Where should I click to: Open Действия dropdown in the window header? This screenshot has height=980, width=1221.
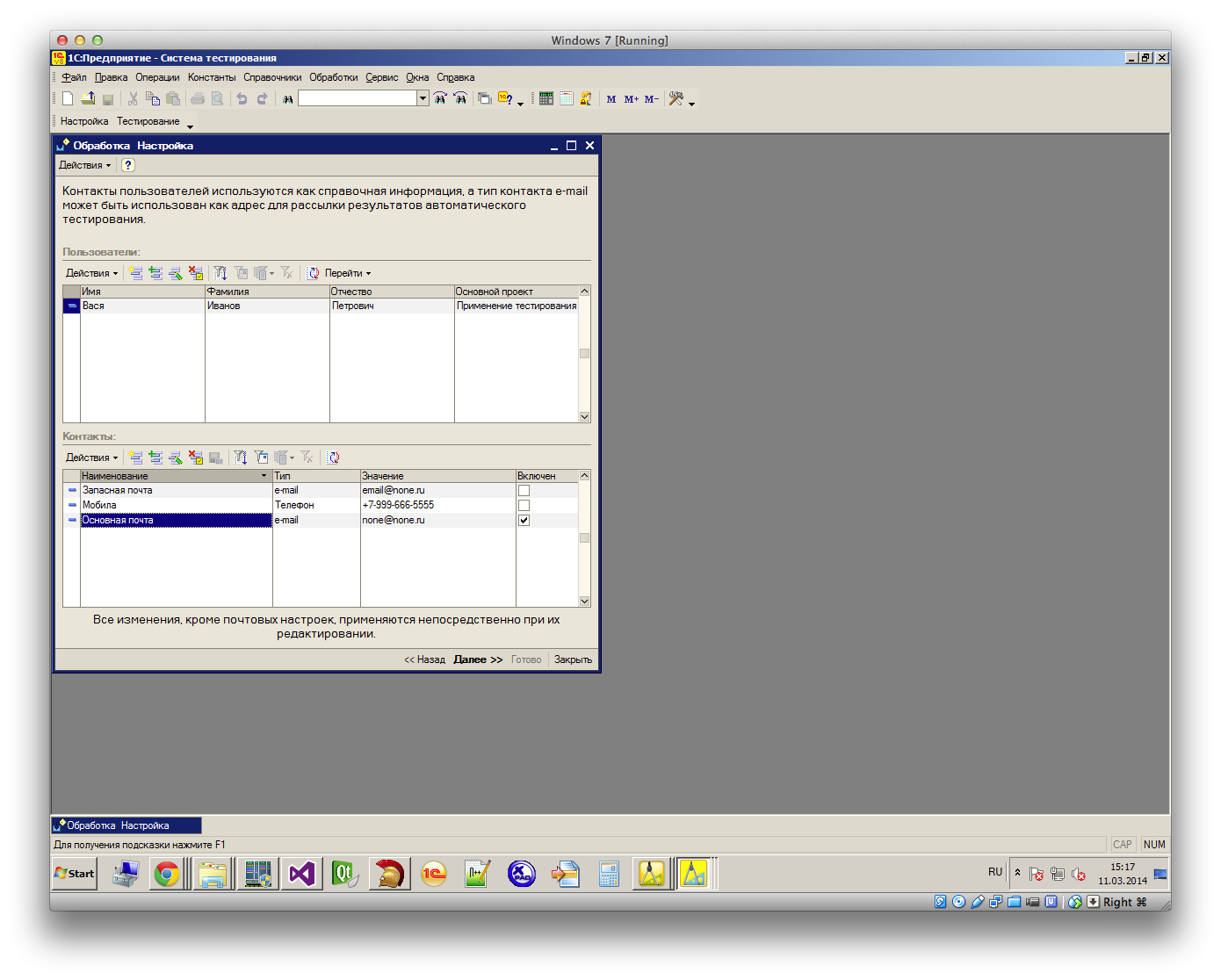pyautogui.click(x=85, y=165)
